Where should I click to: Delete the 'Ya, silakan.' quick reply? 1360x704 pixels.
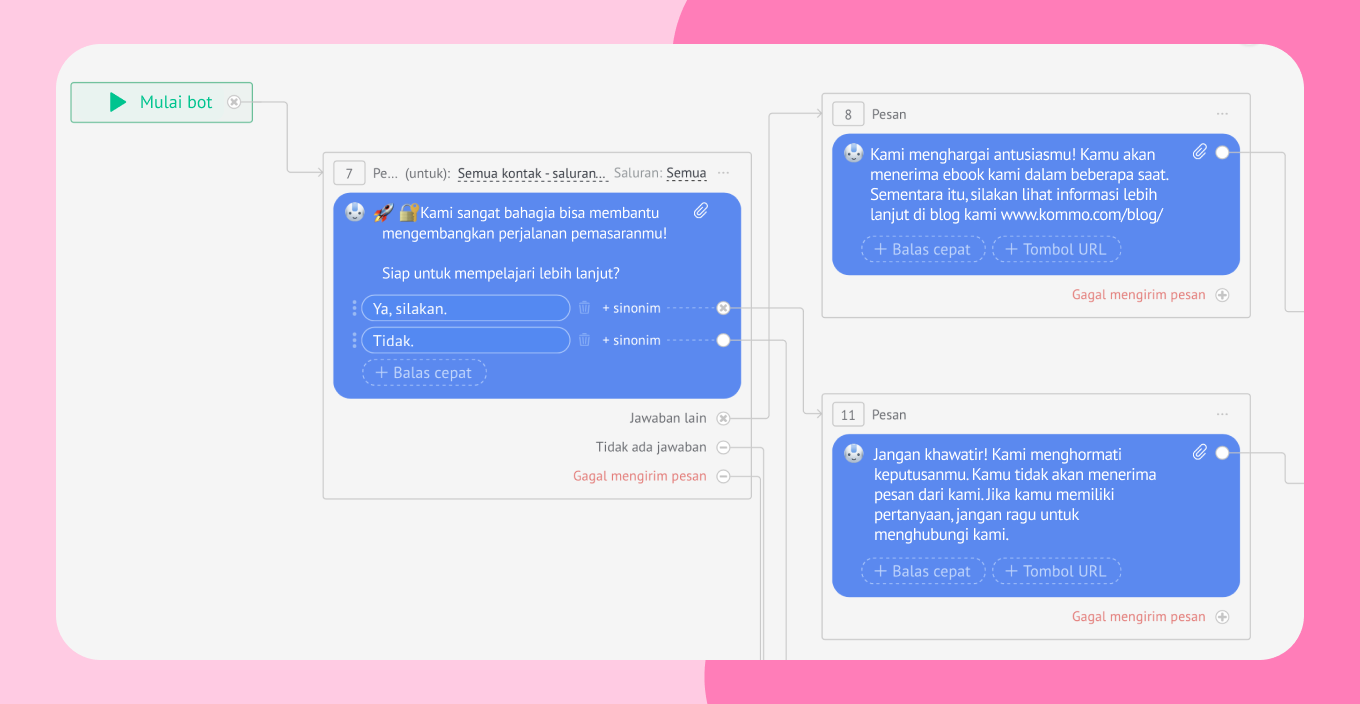pyautogui.click(x=585, y=308)
